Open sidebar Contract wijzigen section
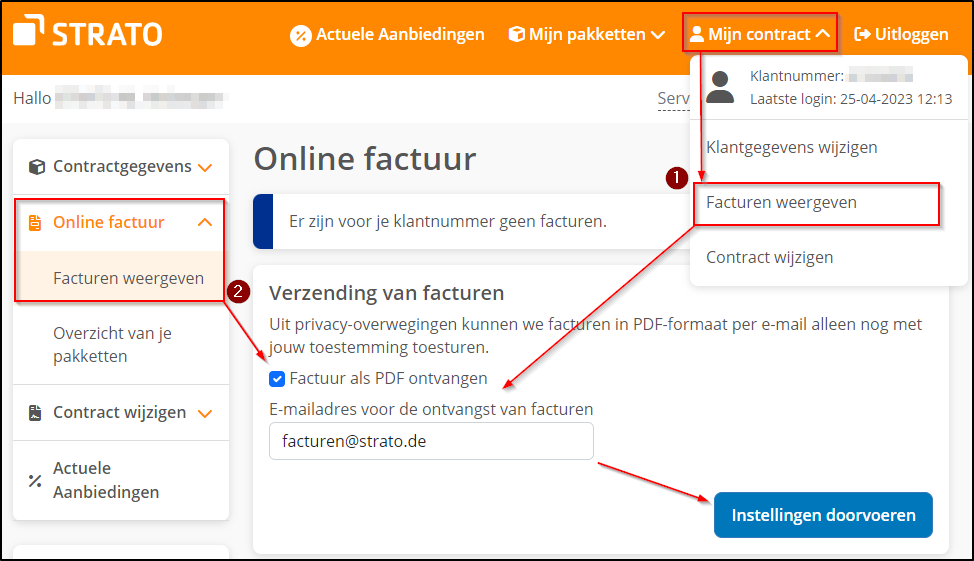 [x=120, y=413]
